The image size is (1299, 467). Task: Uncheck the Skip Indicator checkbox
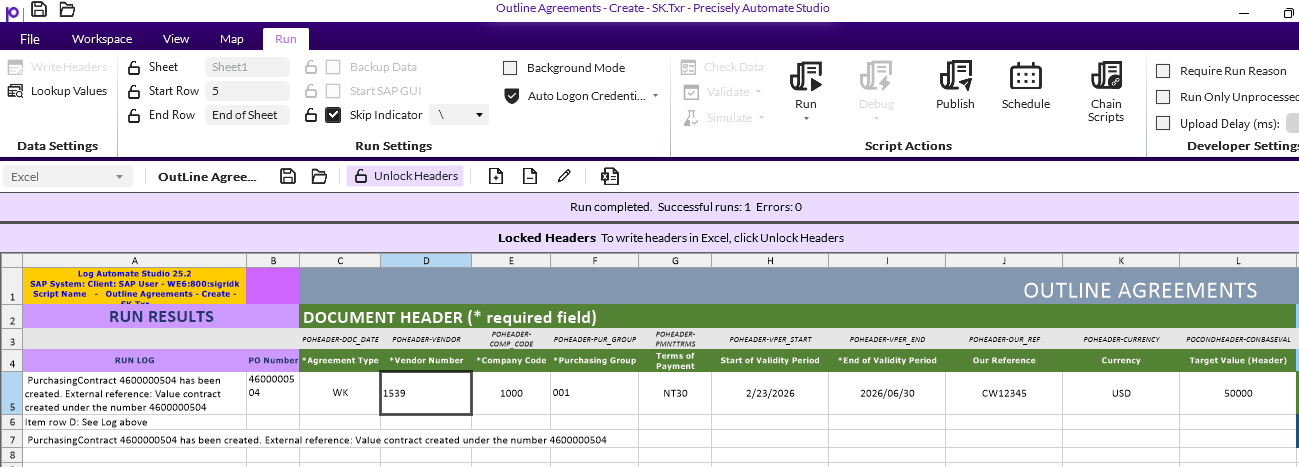[334, 115]
